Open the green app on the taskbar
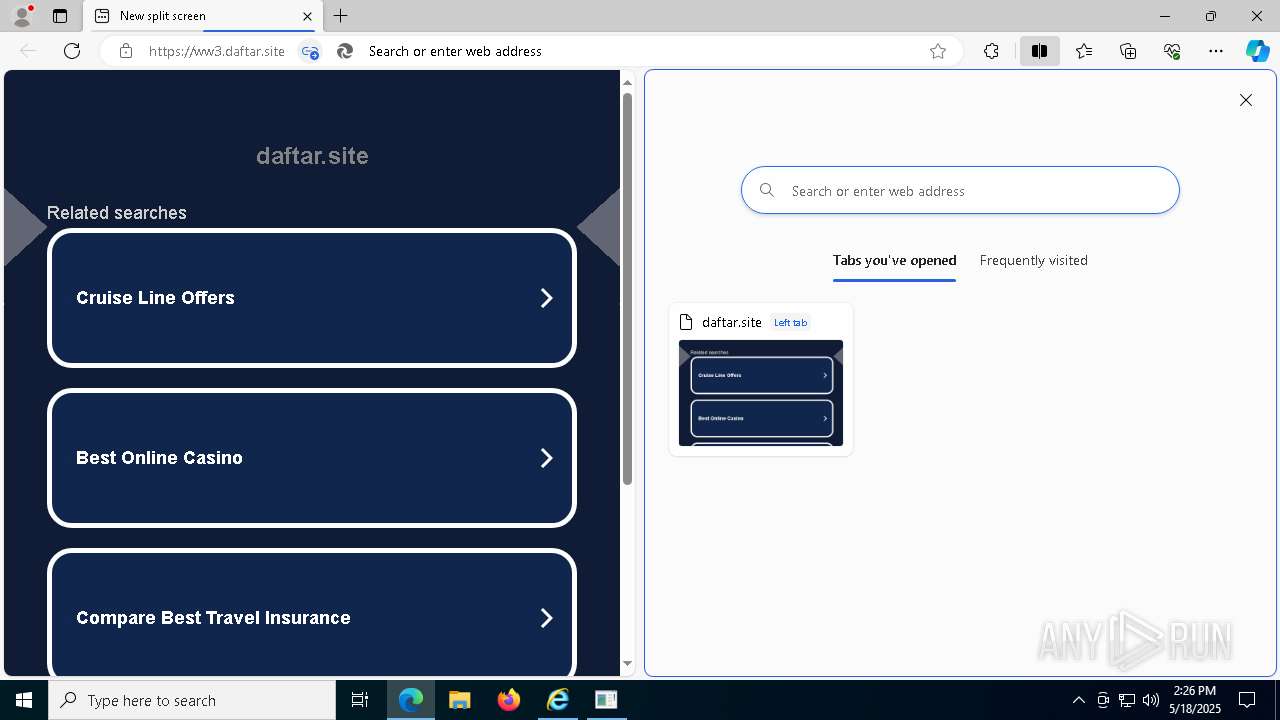Viewport: 1280px width, 720px height. point(606,700)
